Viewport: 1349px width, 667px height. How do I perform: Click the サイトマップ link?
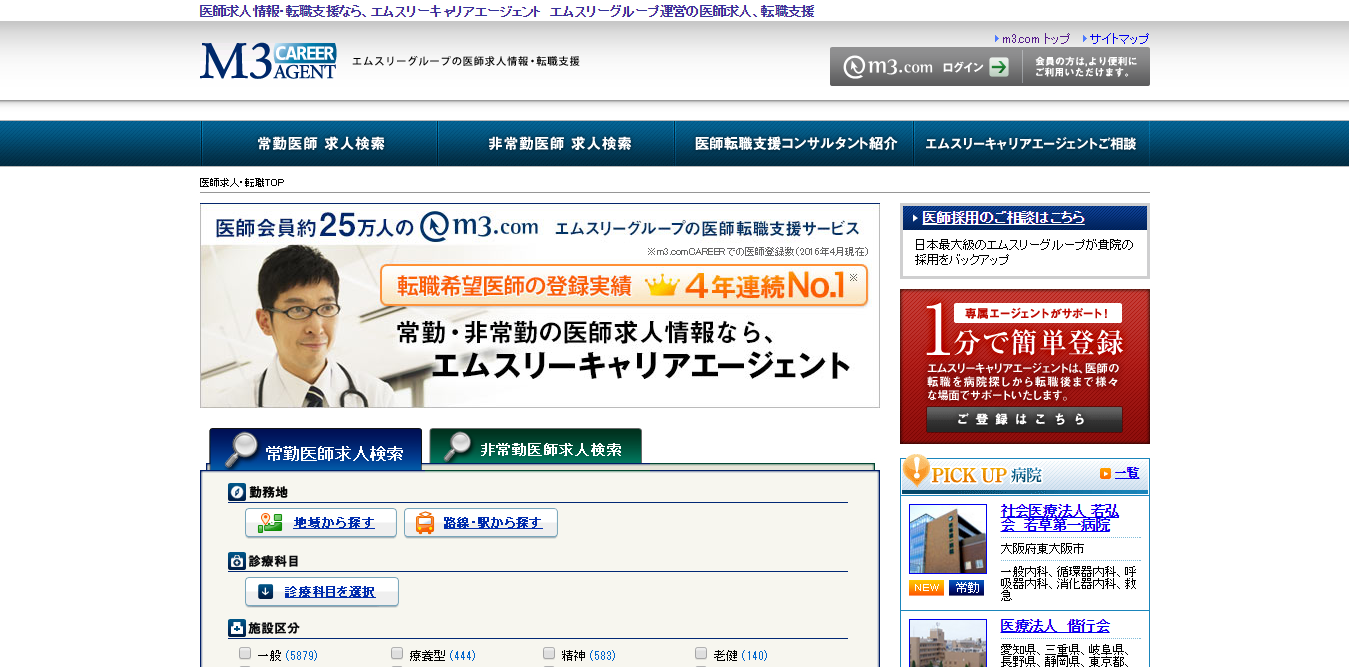(x=1119, y=39)
